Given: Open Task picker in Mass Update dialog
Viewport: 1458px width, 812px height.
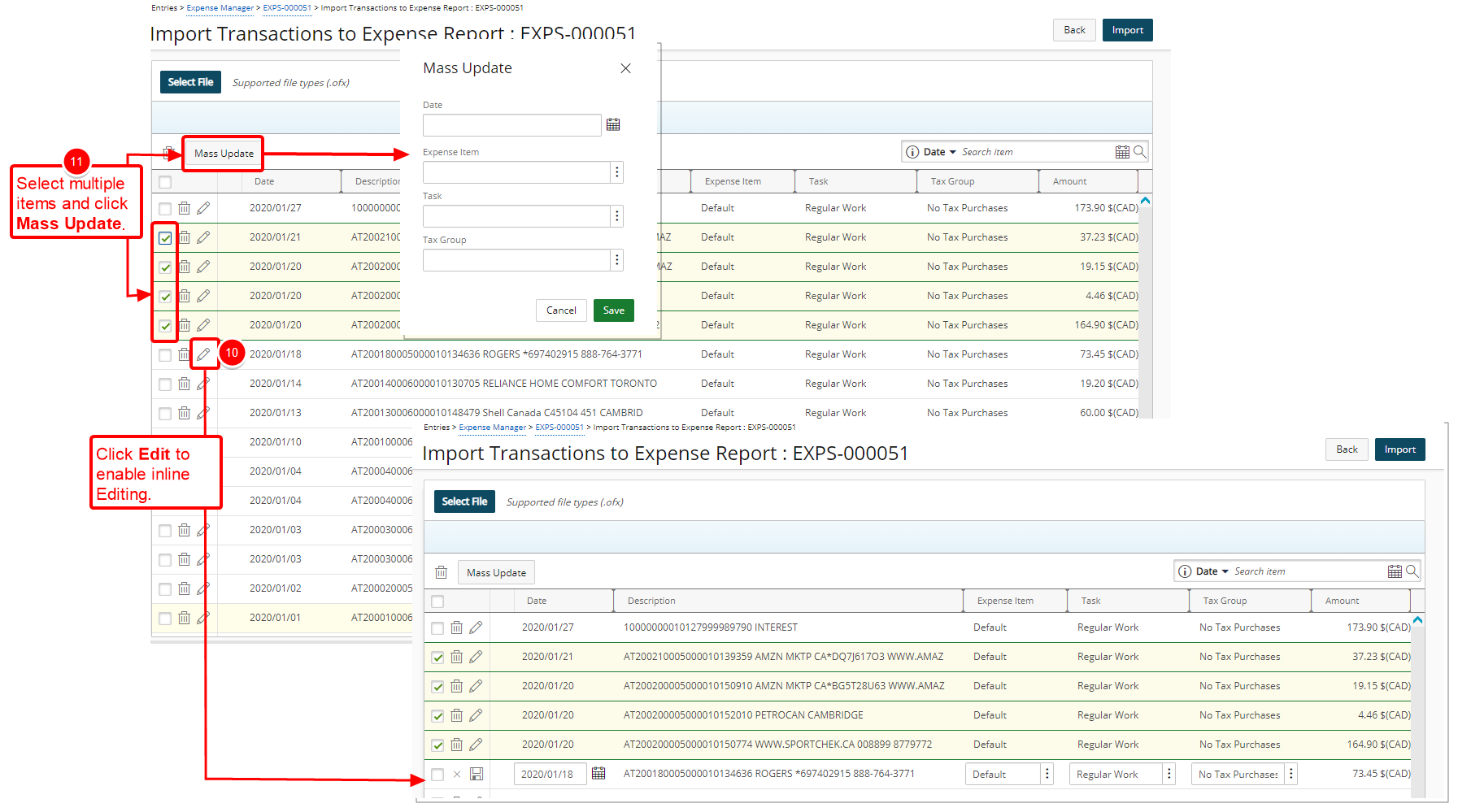Looking at the screenshot, I should pos(617,216).
